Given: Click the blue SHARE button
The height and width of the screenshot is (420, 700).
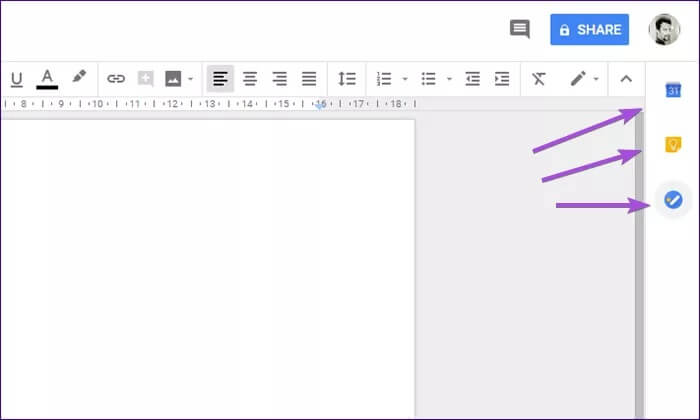Looking at the screenshot, I should 589,30.
